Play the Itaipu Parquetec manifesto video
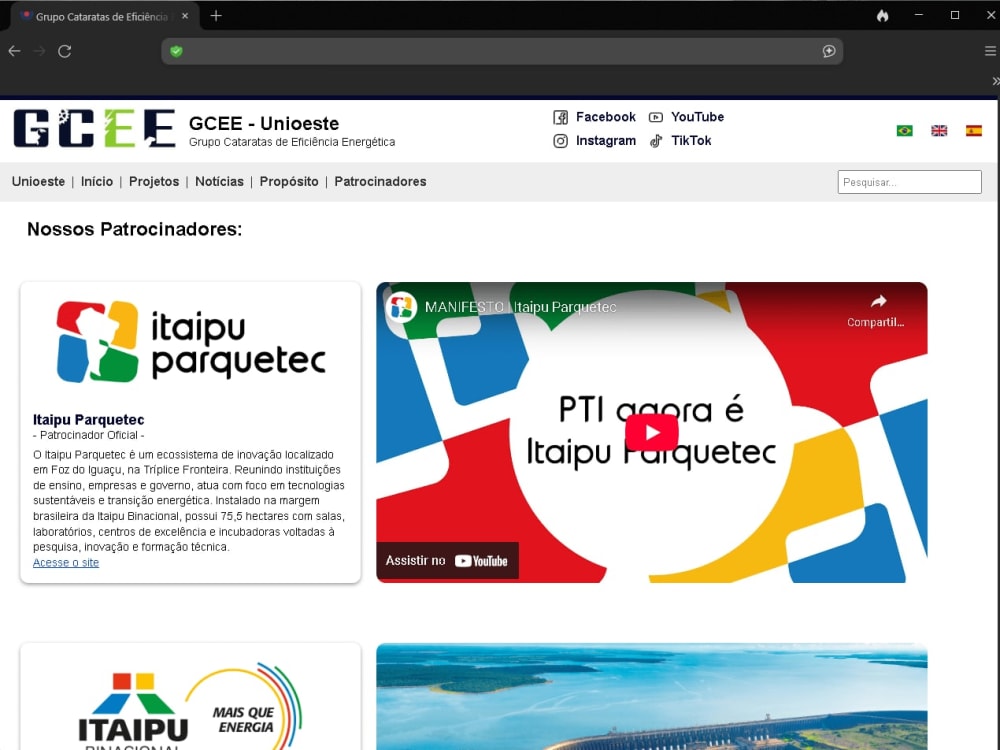The height and width of the screenshot is (750, 1000). (651, 432)
